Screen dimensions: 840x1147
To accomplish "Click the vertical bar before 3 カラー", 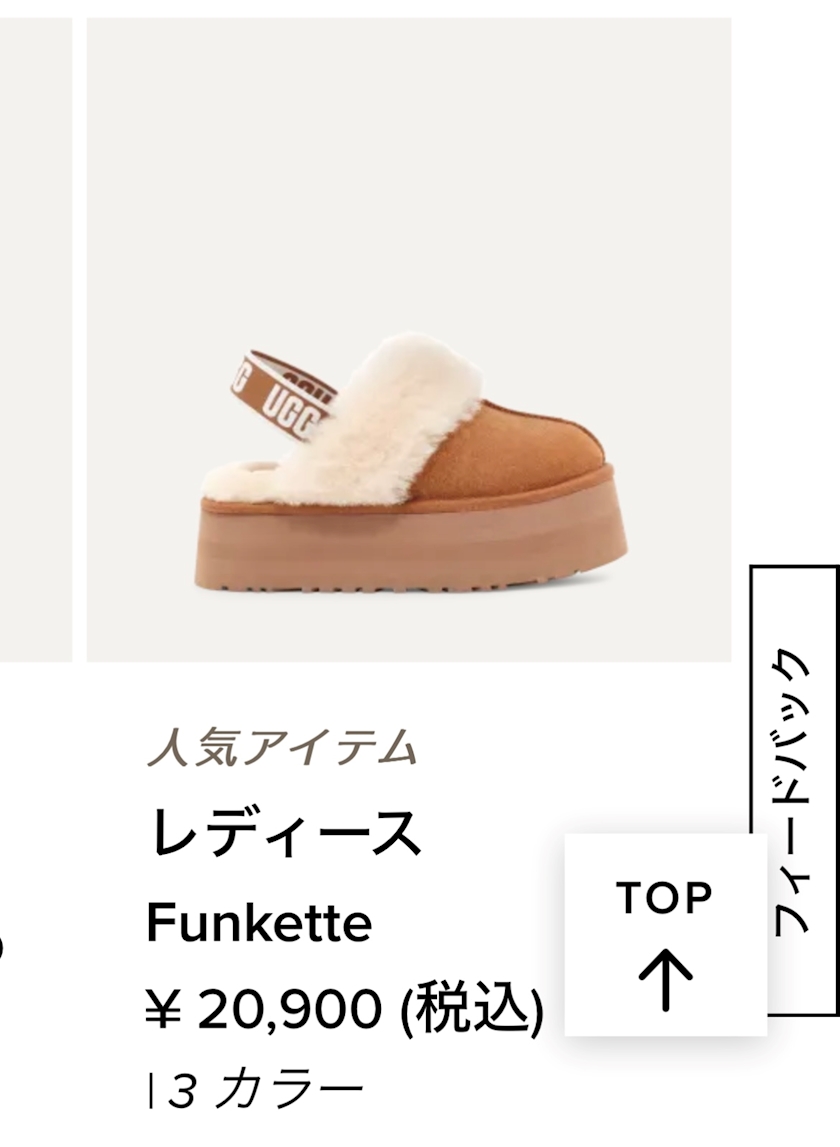I will (x=151, y=1092).
